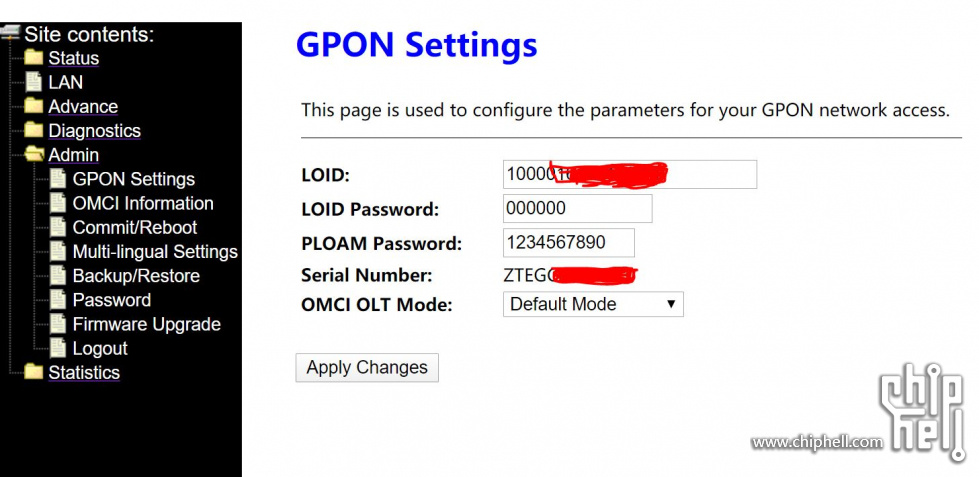Collapse the Admin menu section
This screenshot has height=477, width=979.
pos(73,155)
